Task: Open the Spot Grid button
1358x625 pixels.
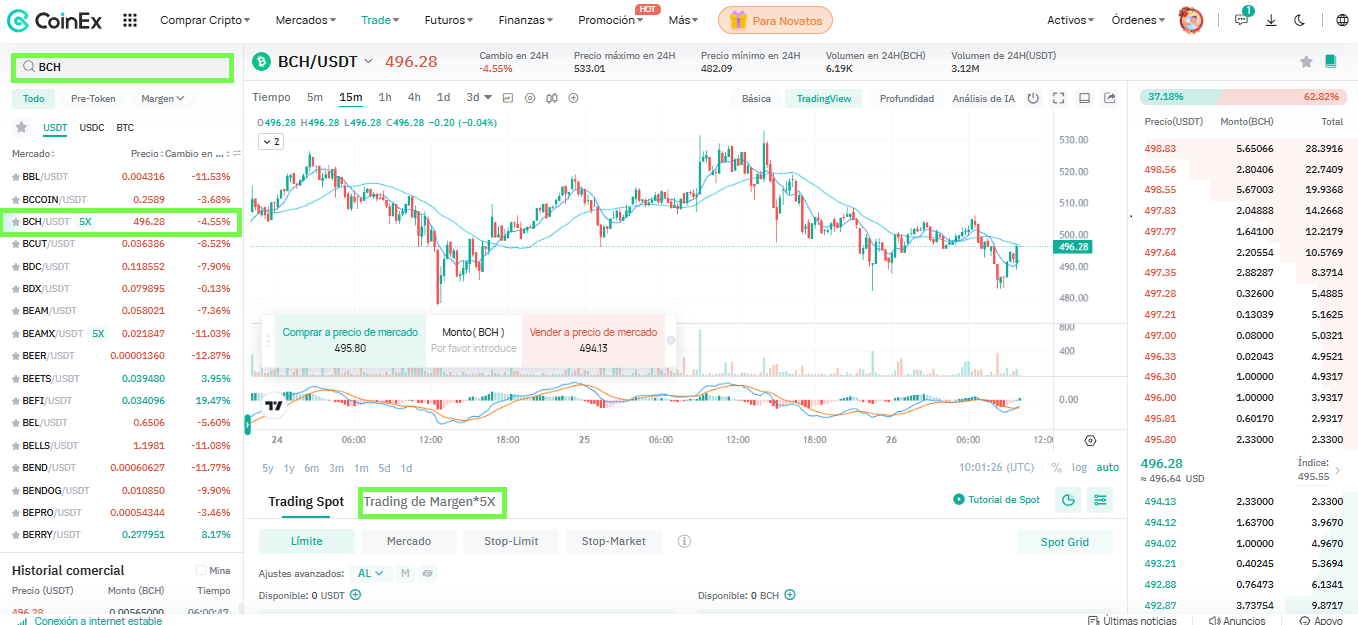Action: [x=1065, y=541]
